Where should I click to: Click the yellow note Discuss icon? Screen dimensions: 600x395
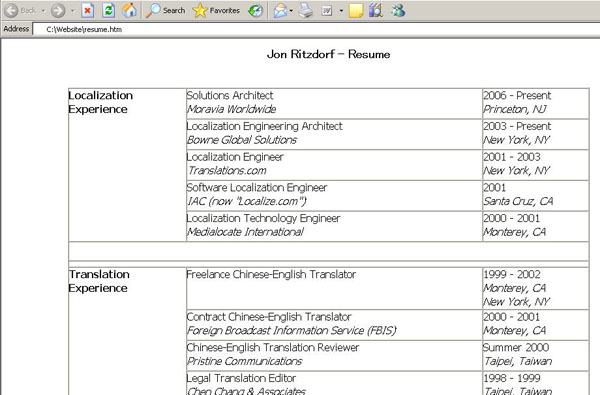pos(356,10)
